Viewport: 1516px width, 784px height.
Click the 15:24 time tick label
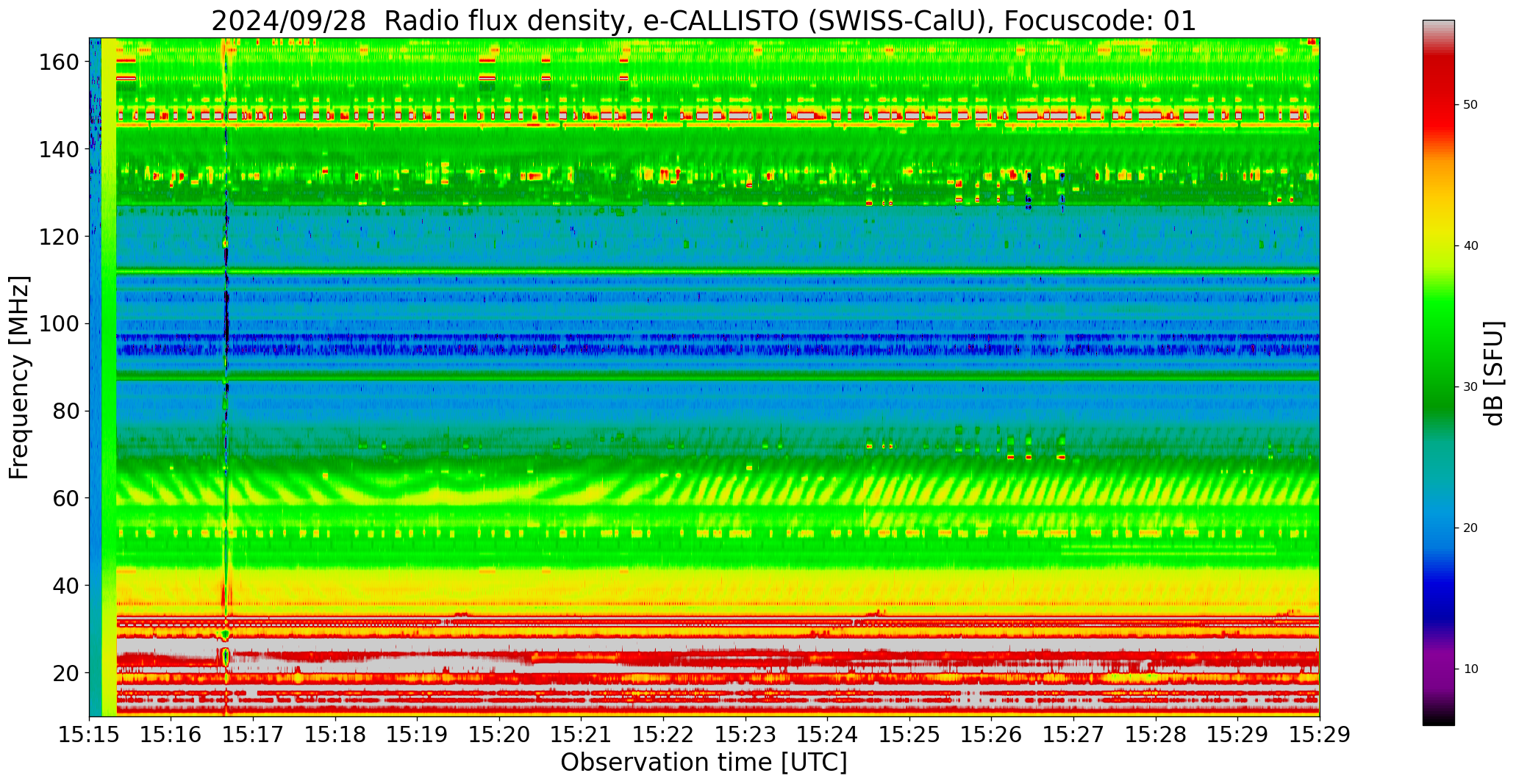[x=827, y=735]
